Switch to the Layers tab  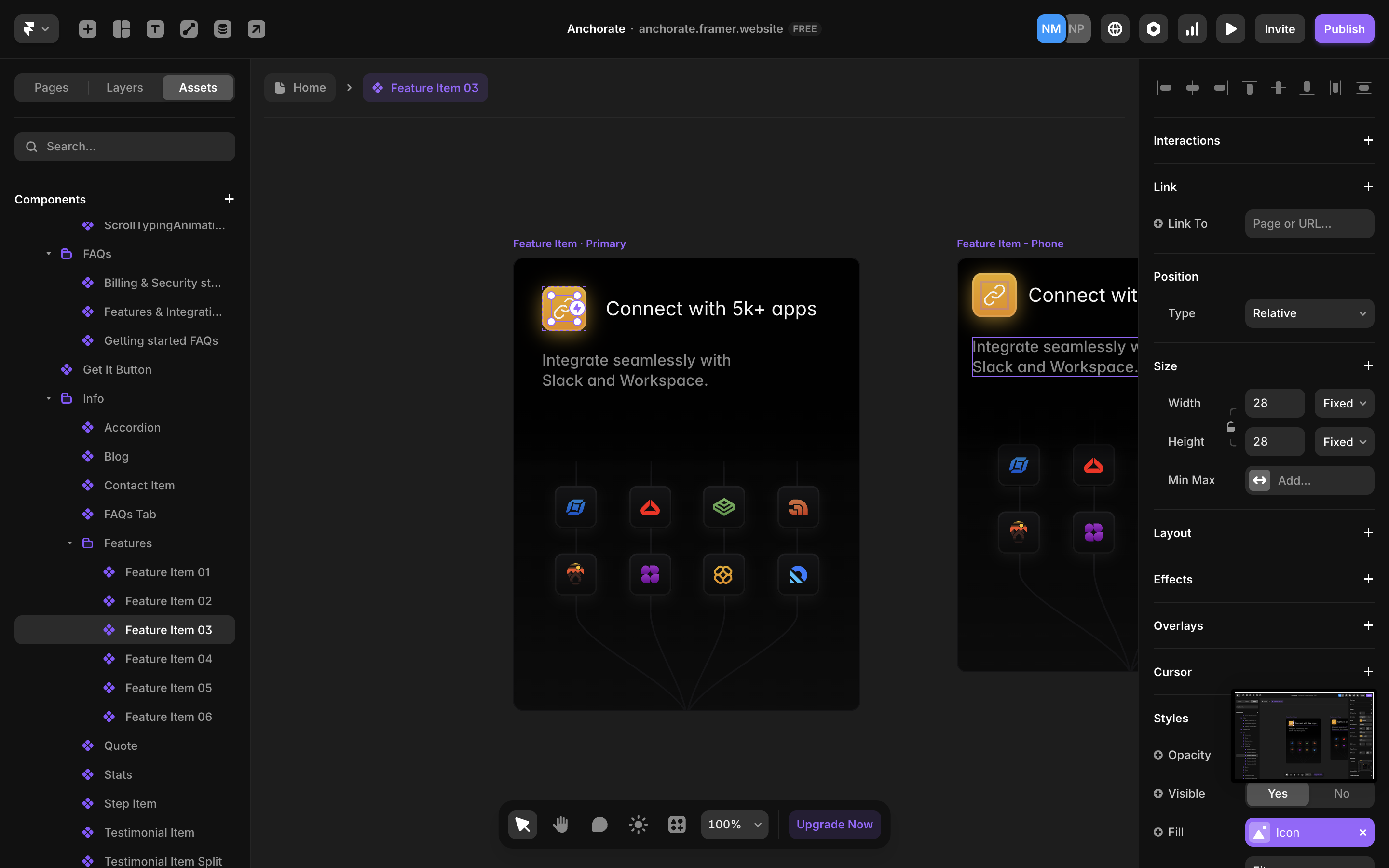(x=124, y=88)
